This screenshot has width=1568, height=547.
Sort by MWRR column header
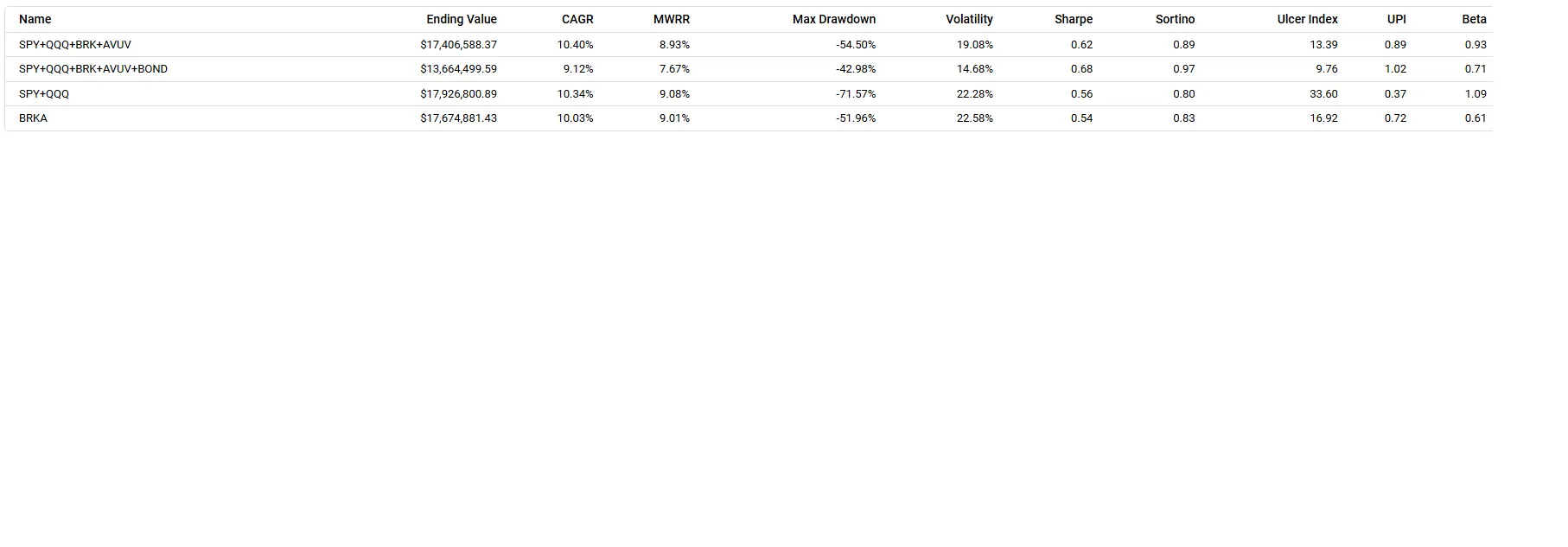672,19
